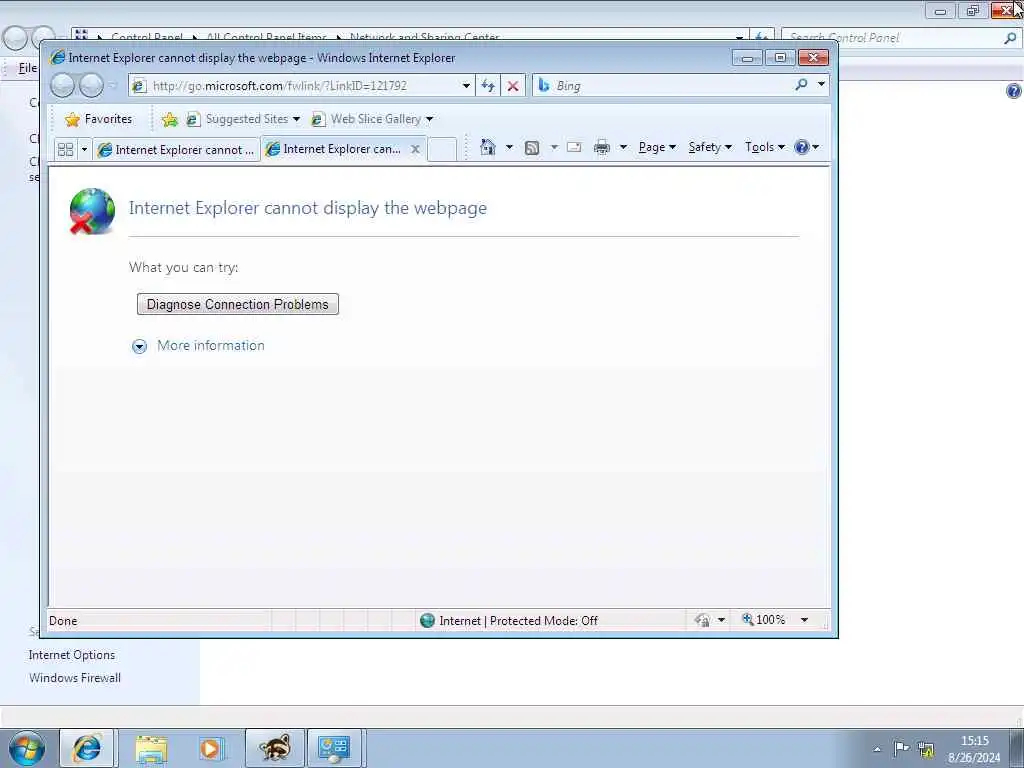Screen dimensions: 1024x768
Task: Open the File menu in Control Panel
Action: click(27, 68)
